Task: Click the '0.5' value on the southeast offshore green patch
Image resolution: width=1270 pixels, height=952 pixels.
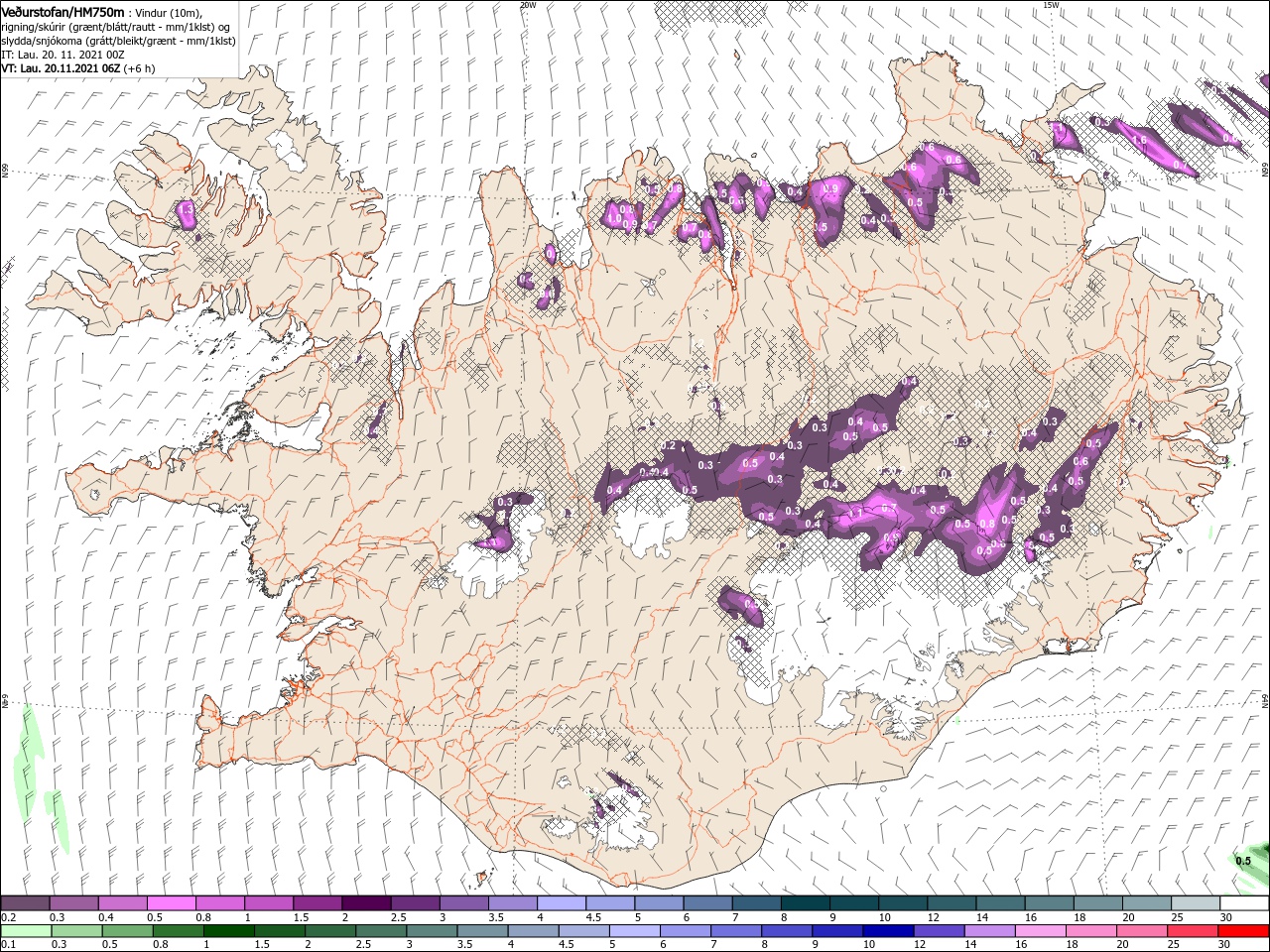Action: (1243, 861)
